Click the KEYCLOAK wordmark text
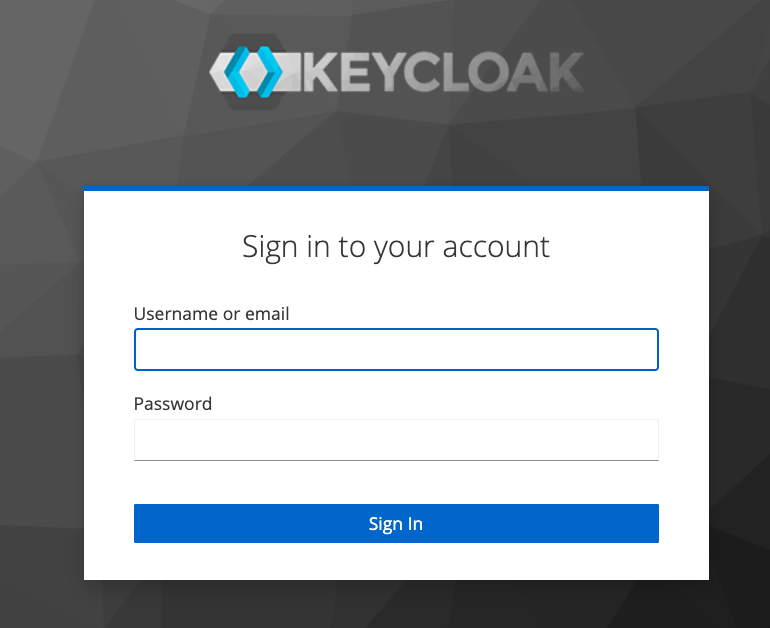 click(x=443, y=72)
